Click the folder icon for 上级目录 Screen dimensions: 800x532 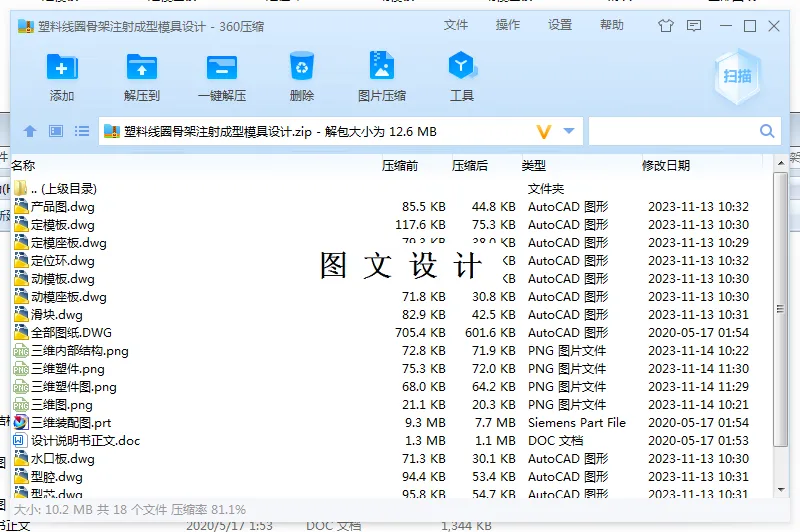click(x=20, y=188)
